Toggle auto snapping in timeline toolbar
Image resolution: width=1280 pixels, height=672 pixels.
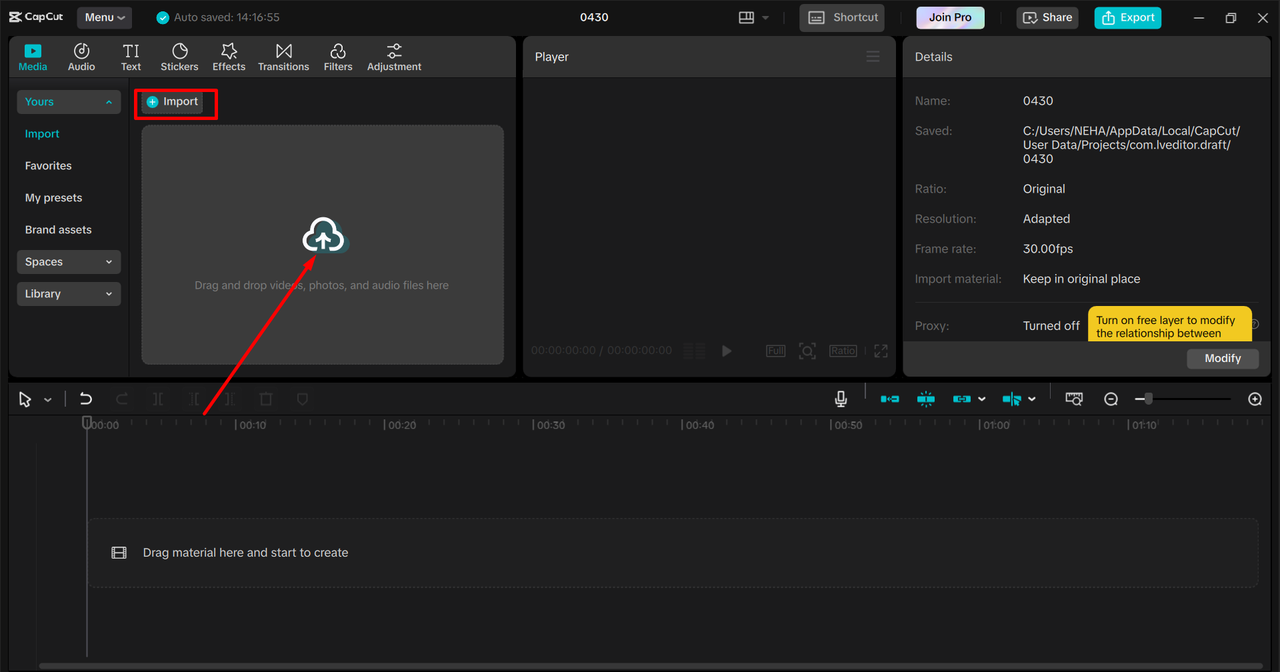[x=926, y=399]
